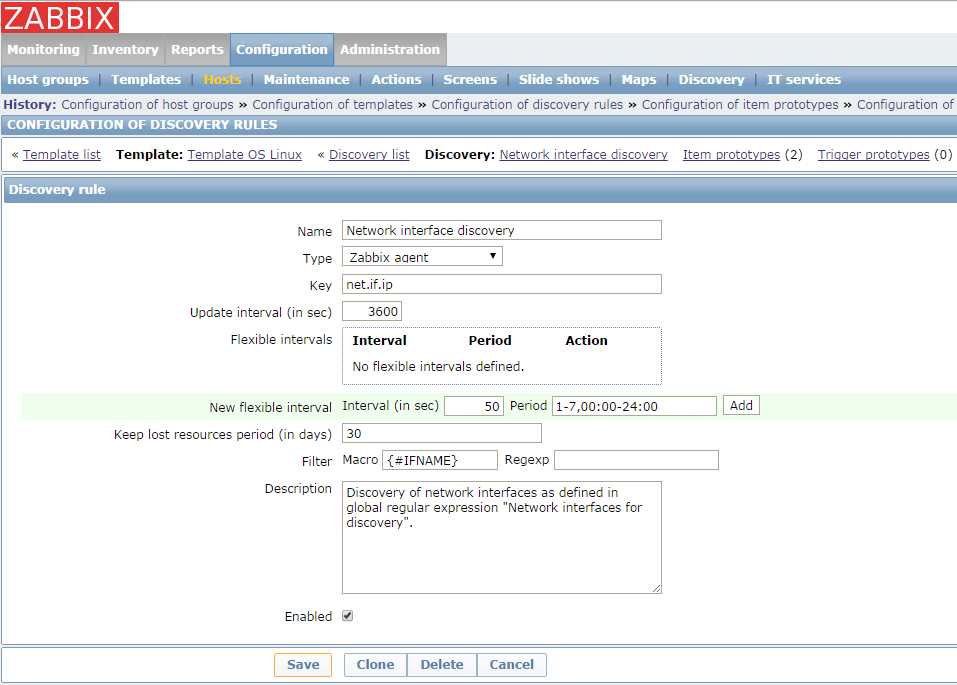Open the Reports tab
The width and height of the screenshot is (957, 685).
(197, 49)
